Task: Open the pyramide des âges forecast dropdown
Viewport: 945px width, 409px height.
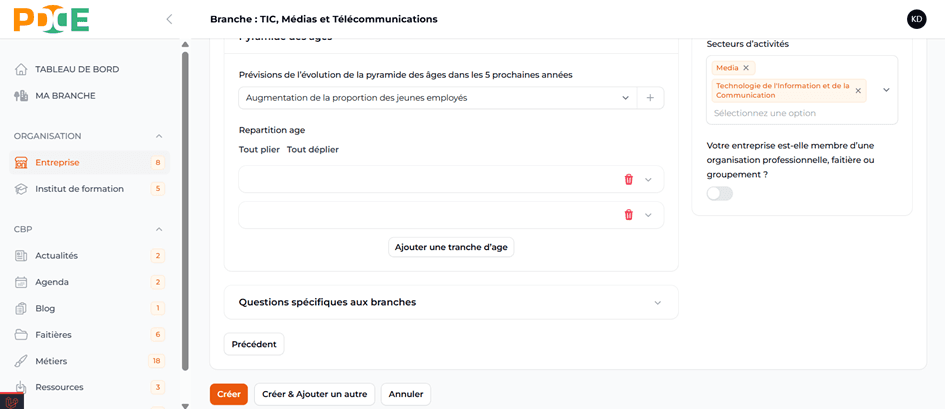Action: point(438,98)
